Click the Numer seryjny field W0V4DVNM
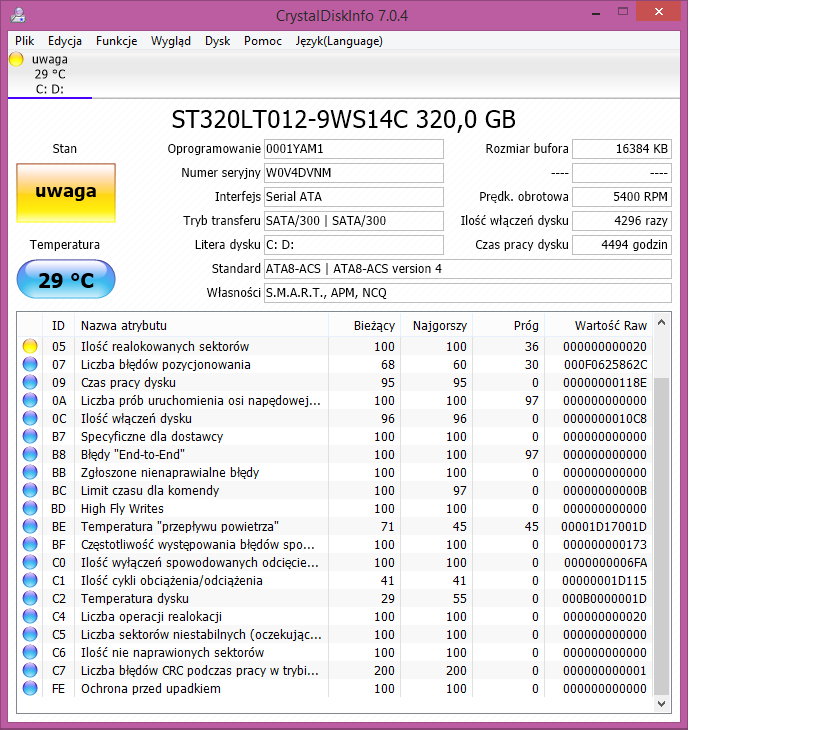Viewport: 819px width, 730px height. tap(354, 173)
